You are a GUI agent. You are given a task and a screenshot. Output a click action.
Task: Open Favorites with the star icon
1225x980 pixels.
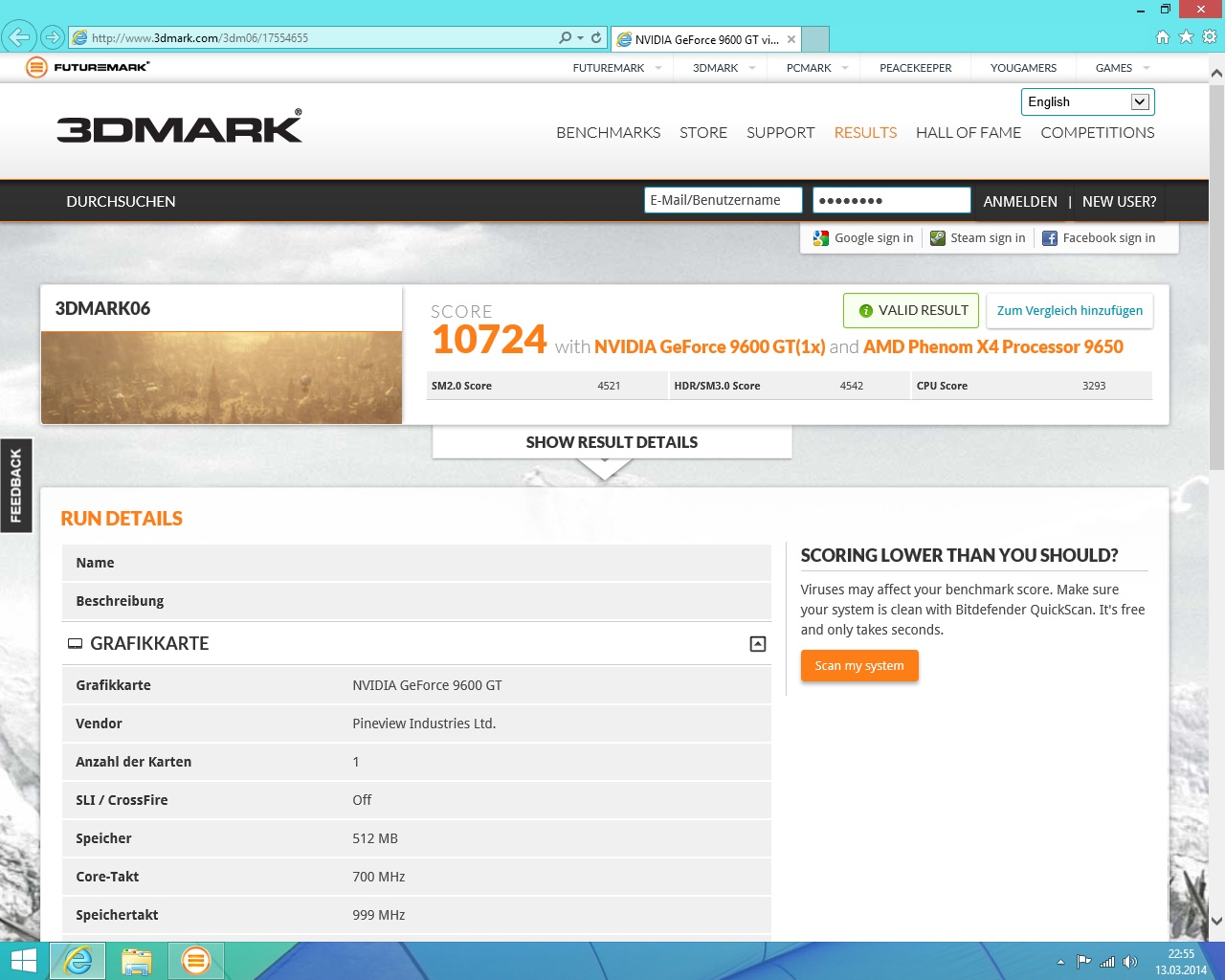1186,37
